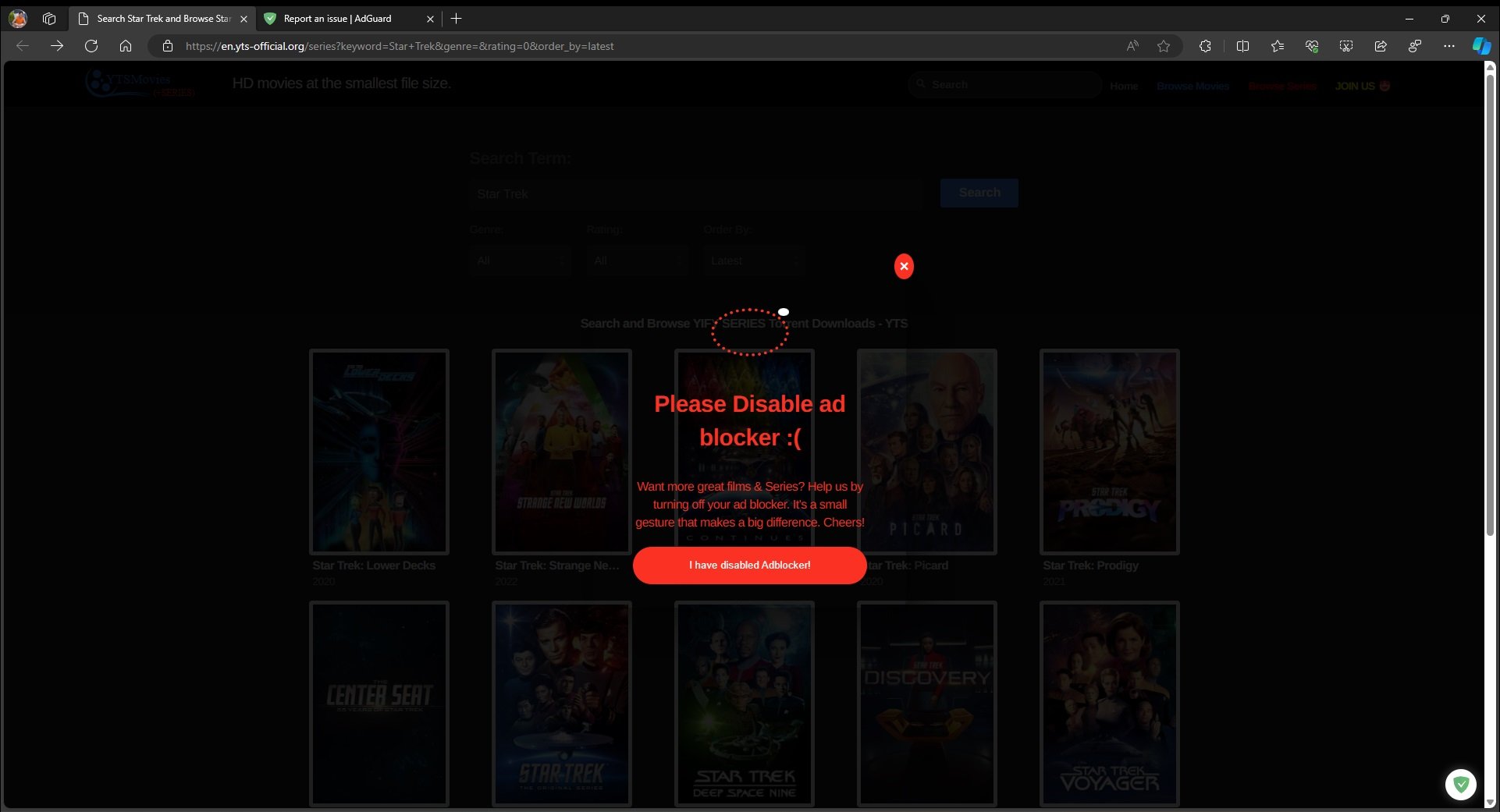Expand the Genre dropdown
The width and height of the screenshot is (1500, 812).
click(x=520, y=261)
